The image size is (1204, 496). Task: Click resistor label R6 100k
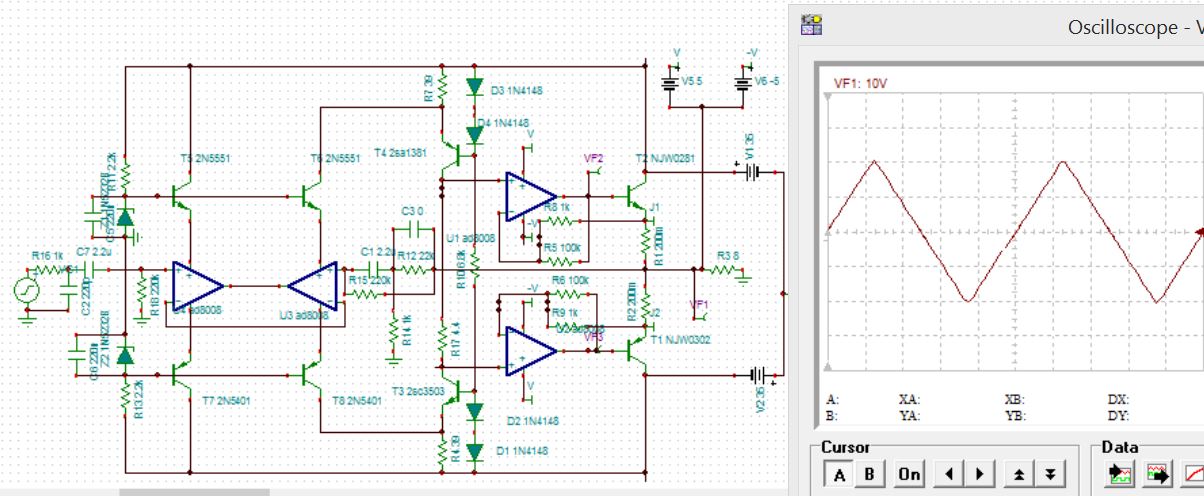[x=571, y=281]
